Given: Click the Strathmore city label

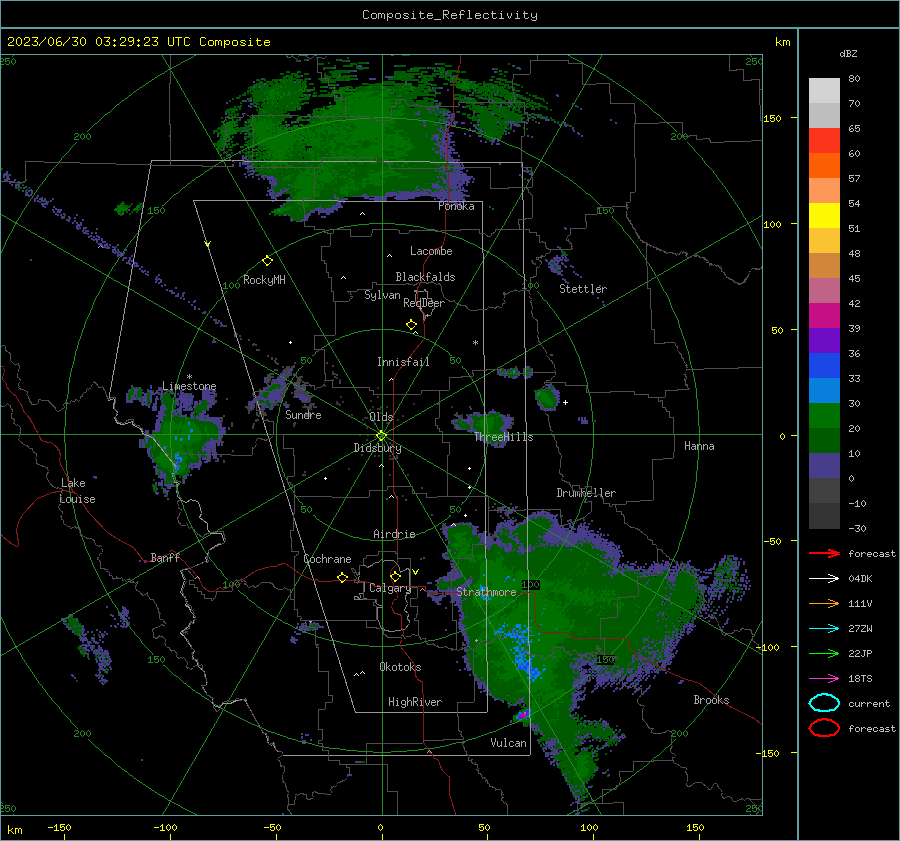Looking at the screenshot, I should (x=486, y=592).
